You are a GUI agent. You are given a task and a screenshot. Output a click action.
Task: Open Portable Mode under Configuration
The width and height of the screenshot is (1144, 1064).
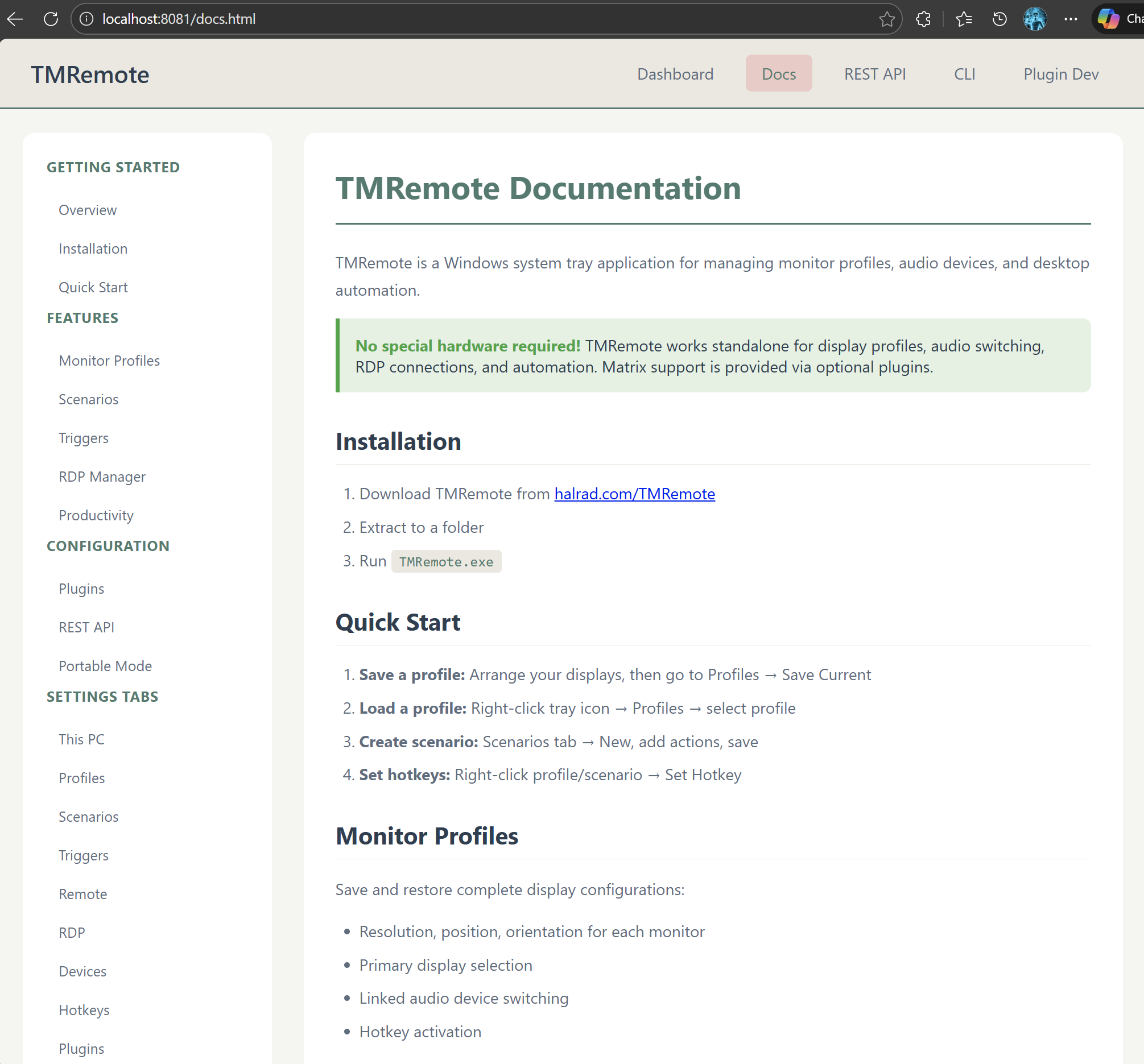[x=105, y=665]
